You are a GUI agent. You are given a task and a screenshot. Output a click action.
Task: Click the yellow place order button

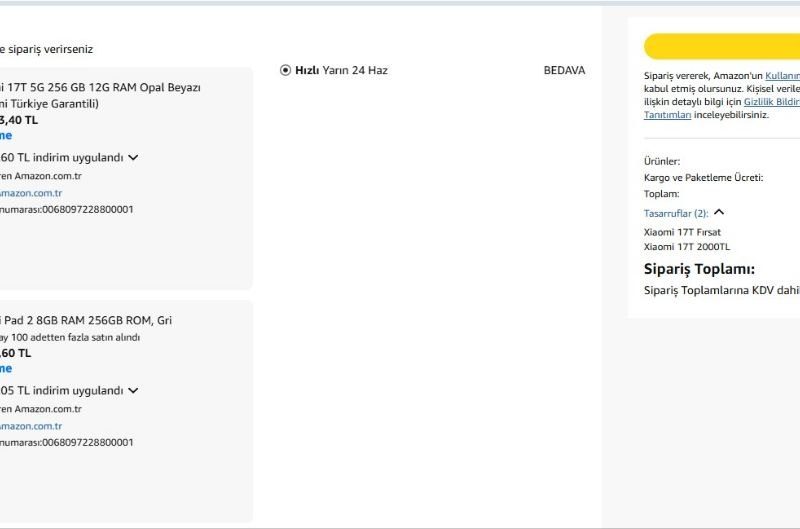pos(722,47)
